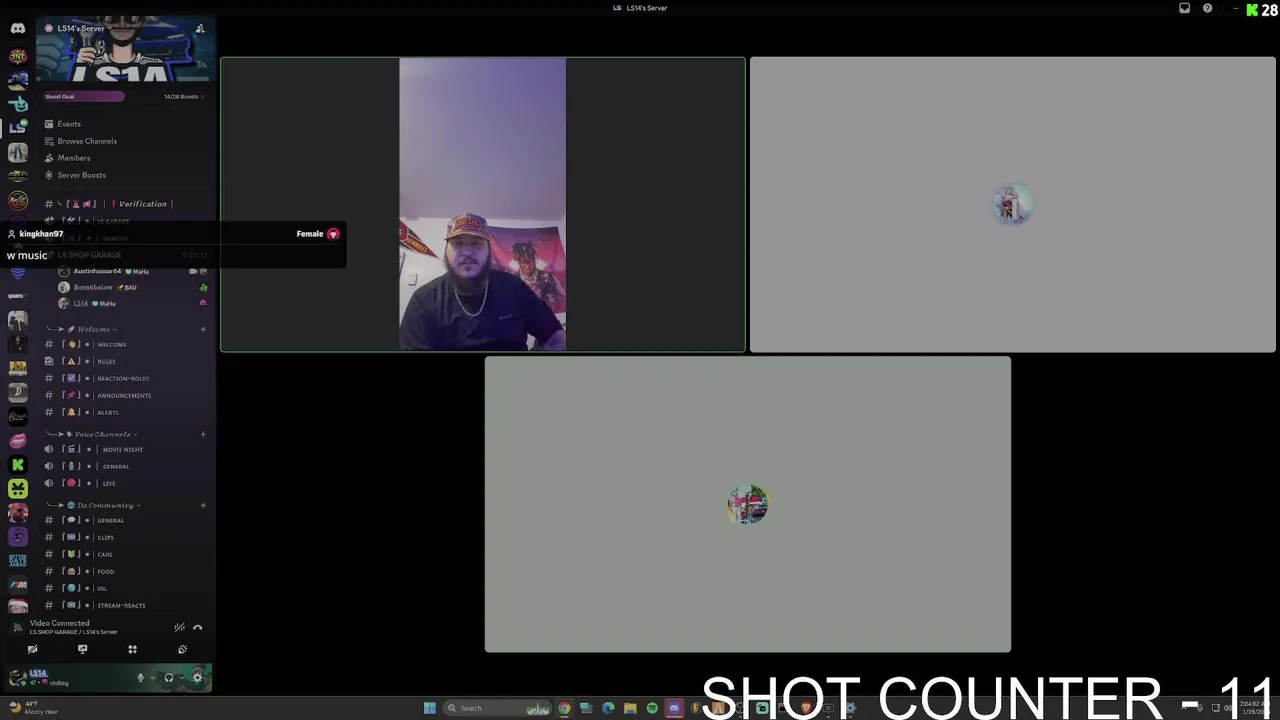The image size is (1280, 720).
Task: Open headphone output options arrow
Action: click(x=181, y=677)
